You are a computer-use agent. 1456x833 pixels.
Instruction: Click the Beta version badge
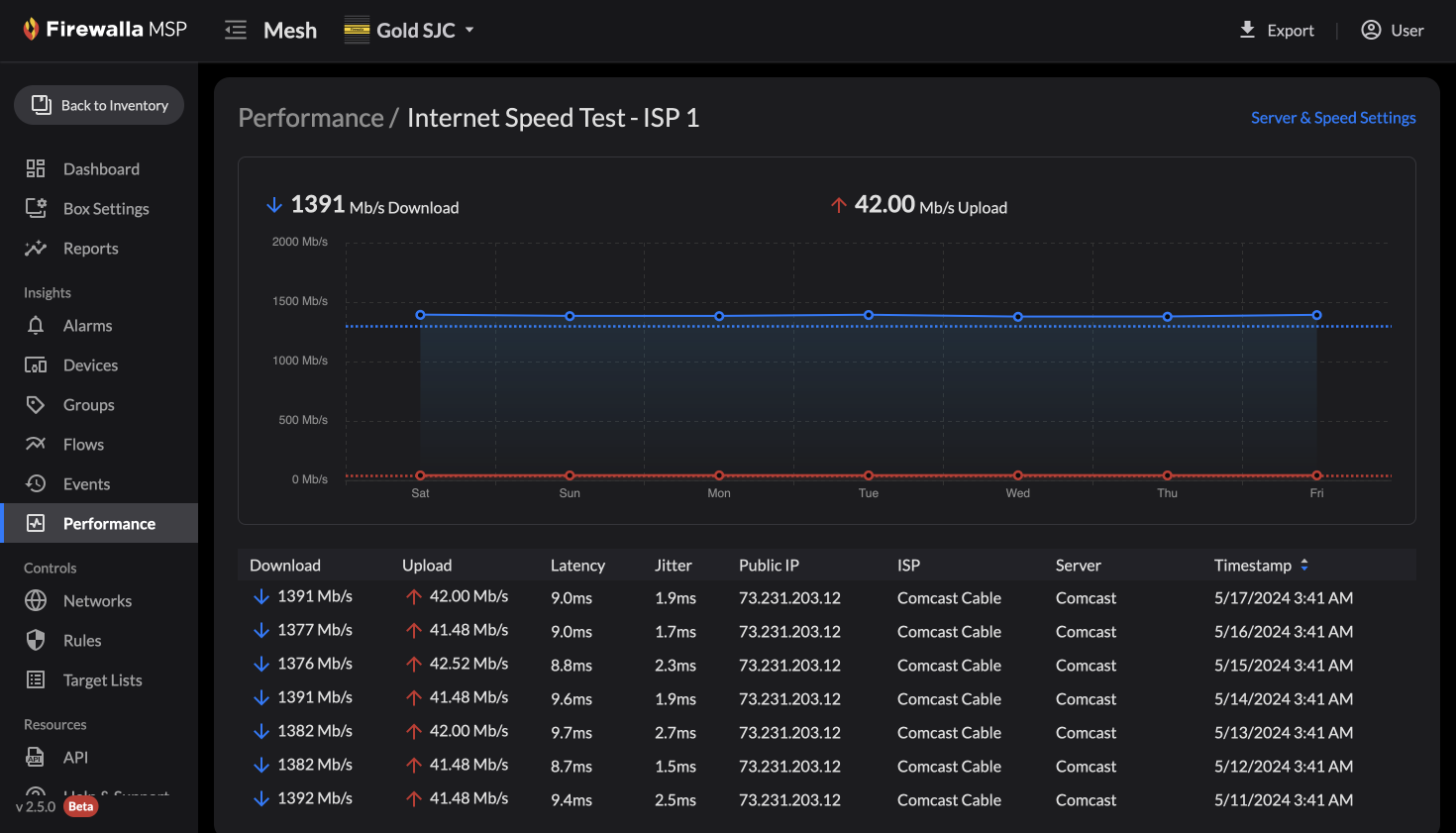click(81, 806)
